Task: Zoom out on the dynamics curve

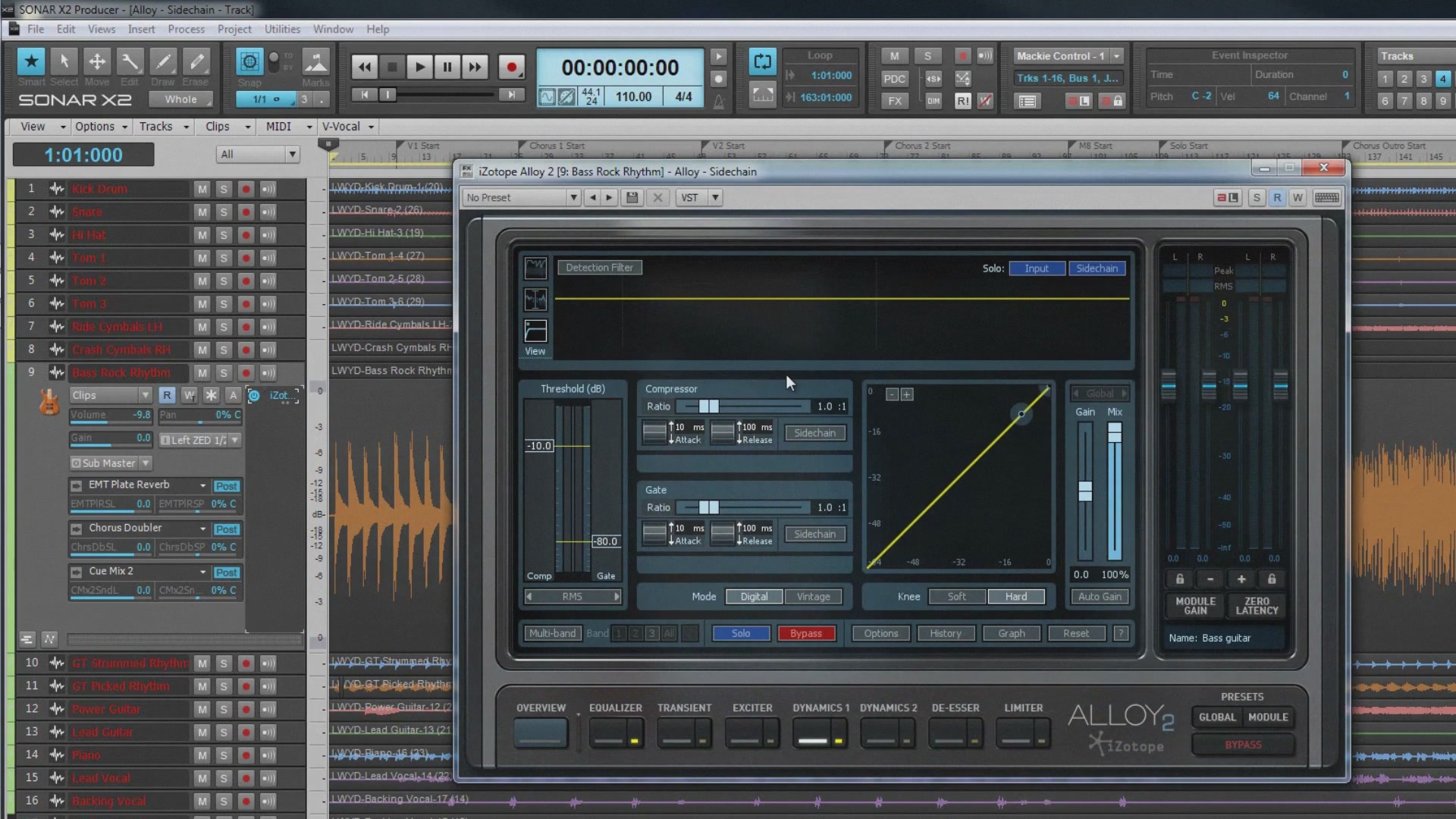Action: tap(893, 394)
